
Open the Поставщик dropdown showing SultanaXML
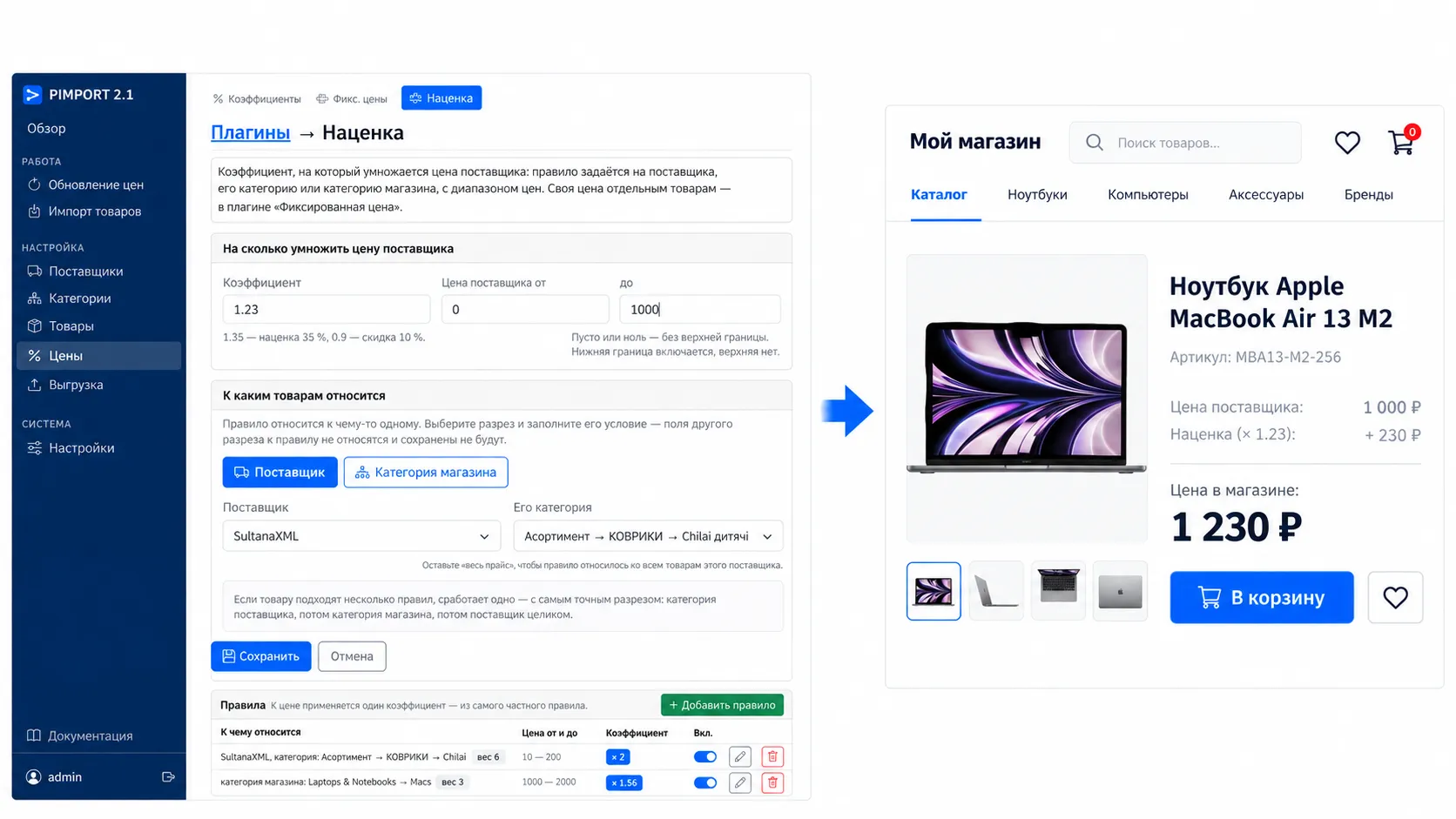click(x=361, y=536)
